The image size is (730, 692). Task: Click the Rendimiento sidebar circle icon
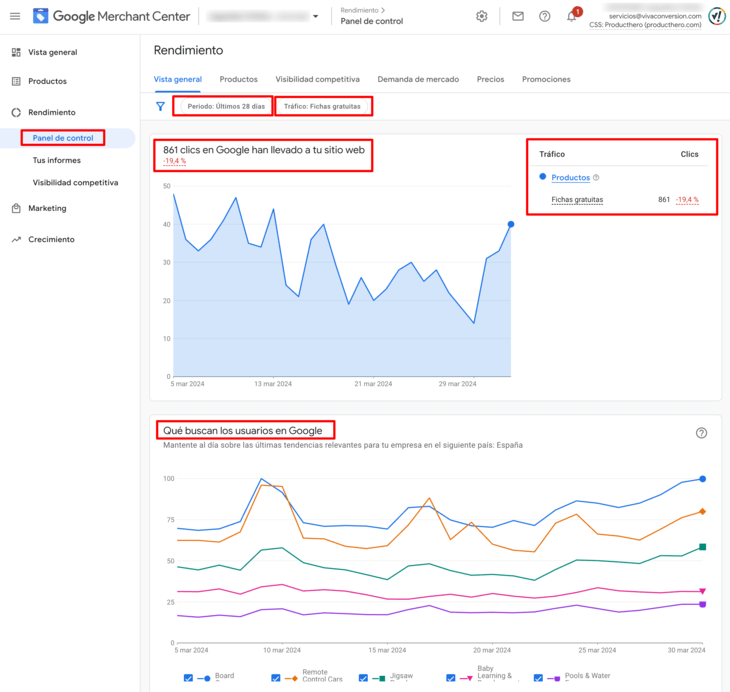16,112
